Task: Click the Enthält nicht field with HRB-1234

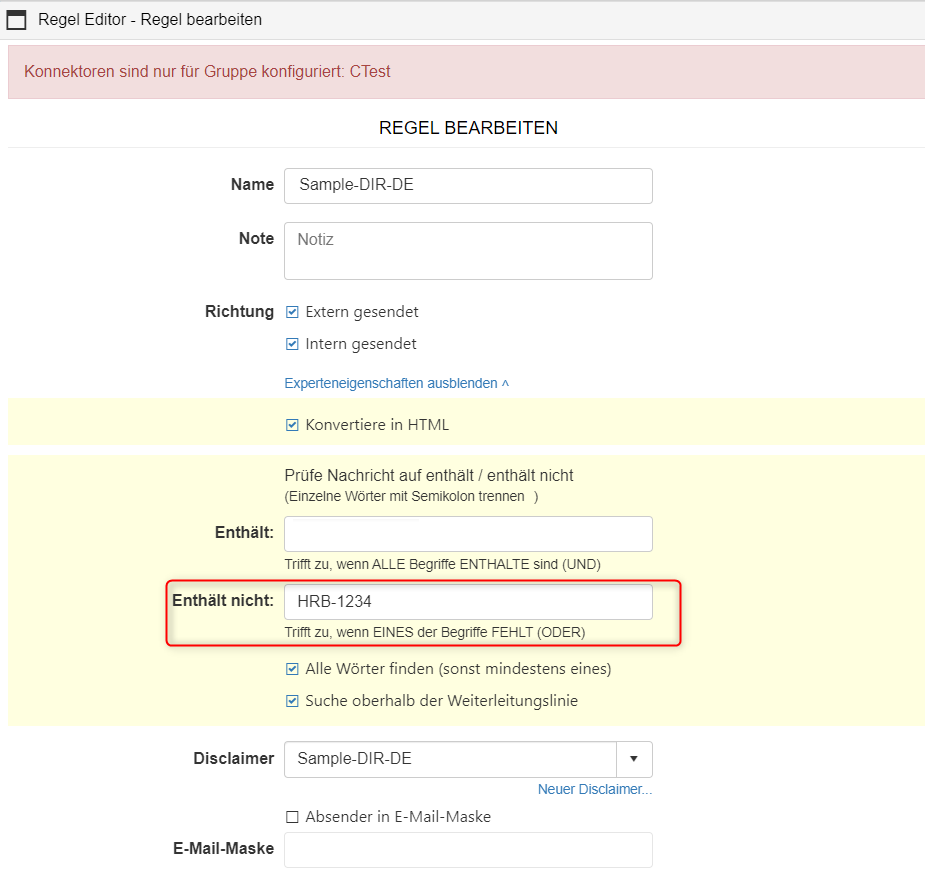Action: coord(468,602)
